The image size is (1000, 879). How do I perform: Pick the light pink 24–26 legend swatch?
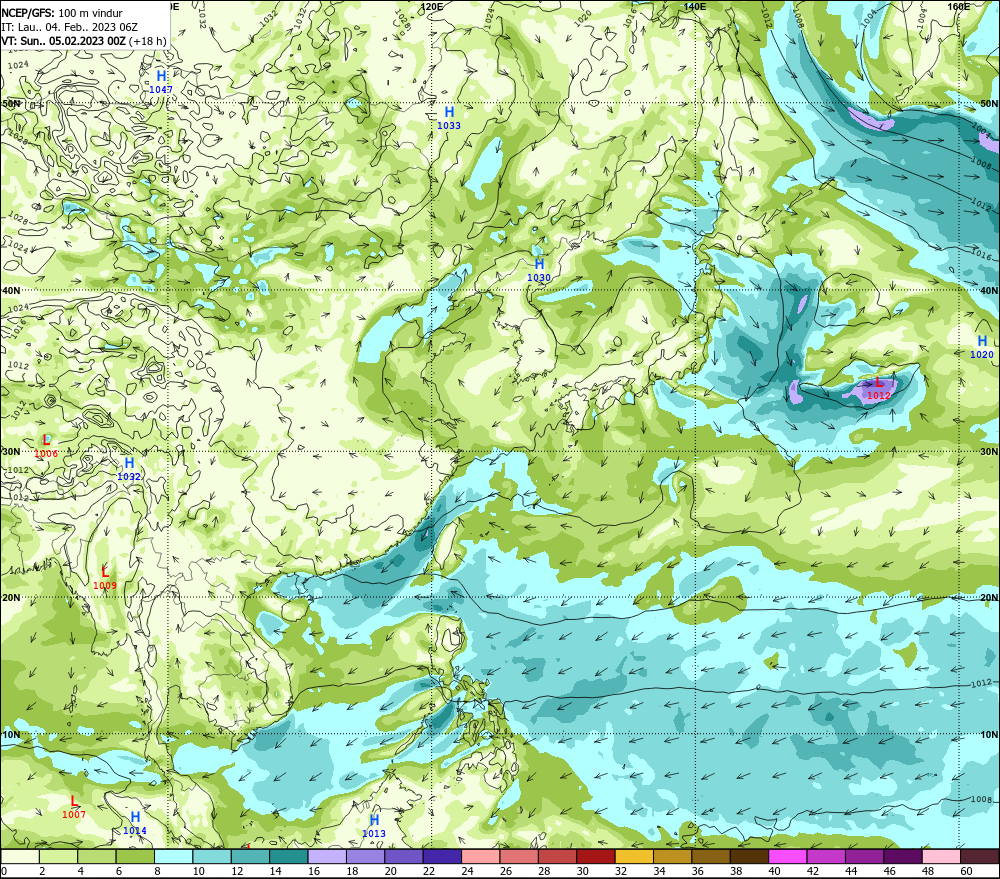tap(481, 856)
